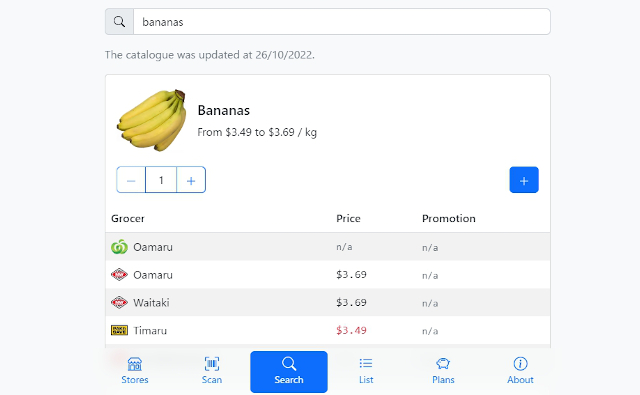Image resolution: width=640 pixels, height=395 pixels.
Task: Open the Plans piggy bank tab
Action: click(x=443, y=371)
